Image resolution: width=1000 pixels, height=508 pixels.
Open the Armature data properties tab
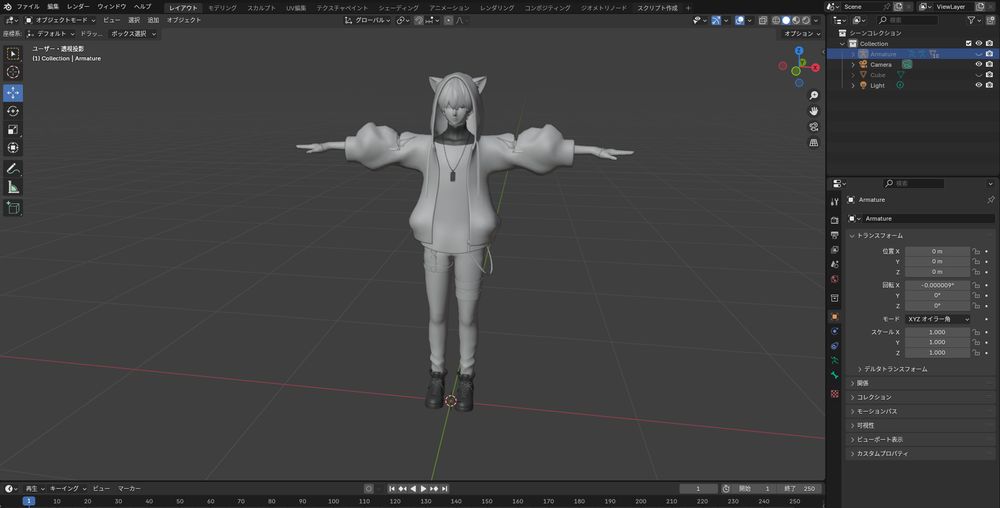pos(834,360)
